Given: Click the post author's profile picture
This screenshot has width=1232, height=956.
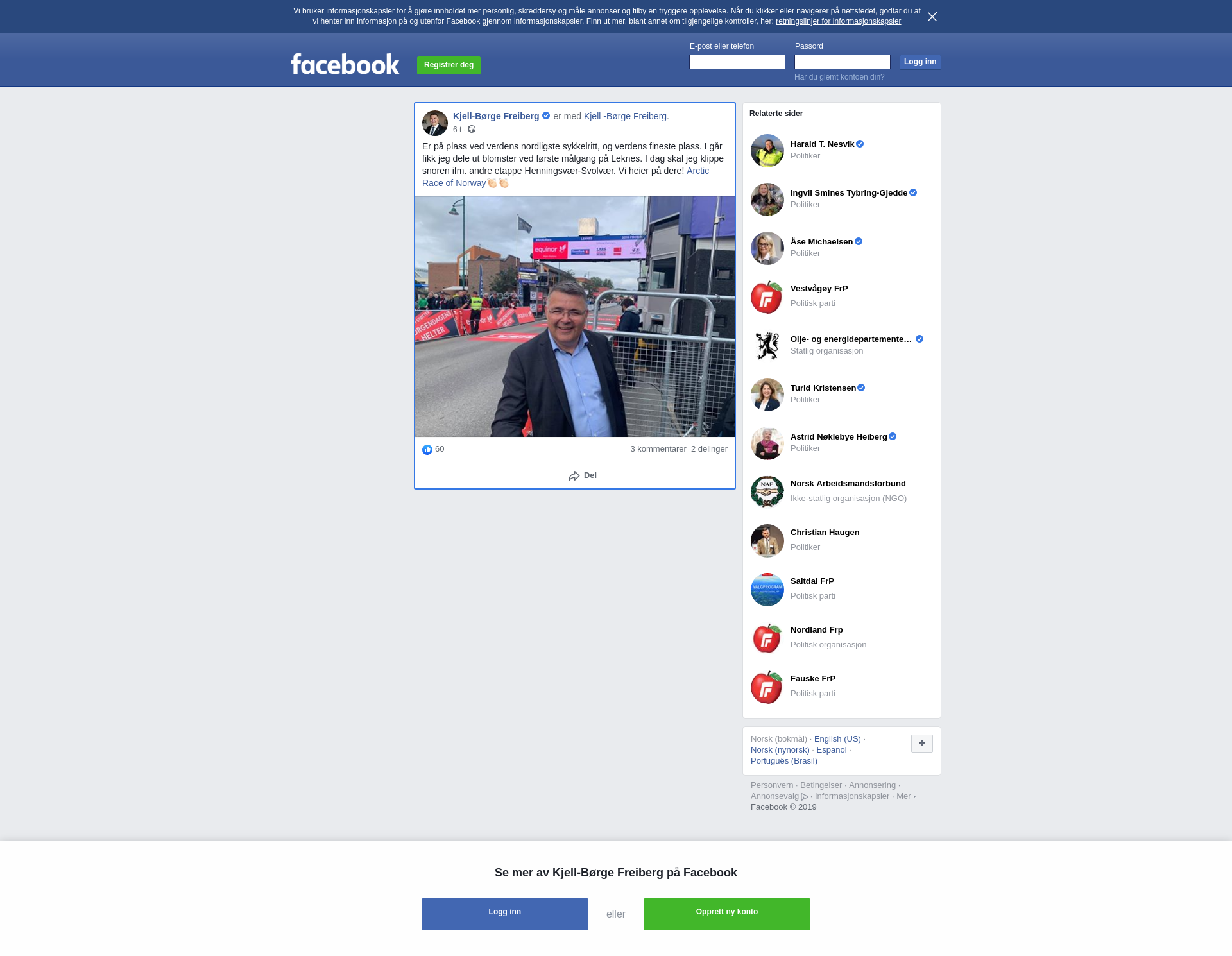Looking at the screenshot, I should [435, 123].
